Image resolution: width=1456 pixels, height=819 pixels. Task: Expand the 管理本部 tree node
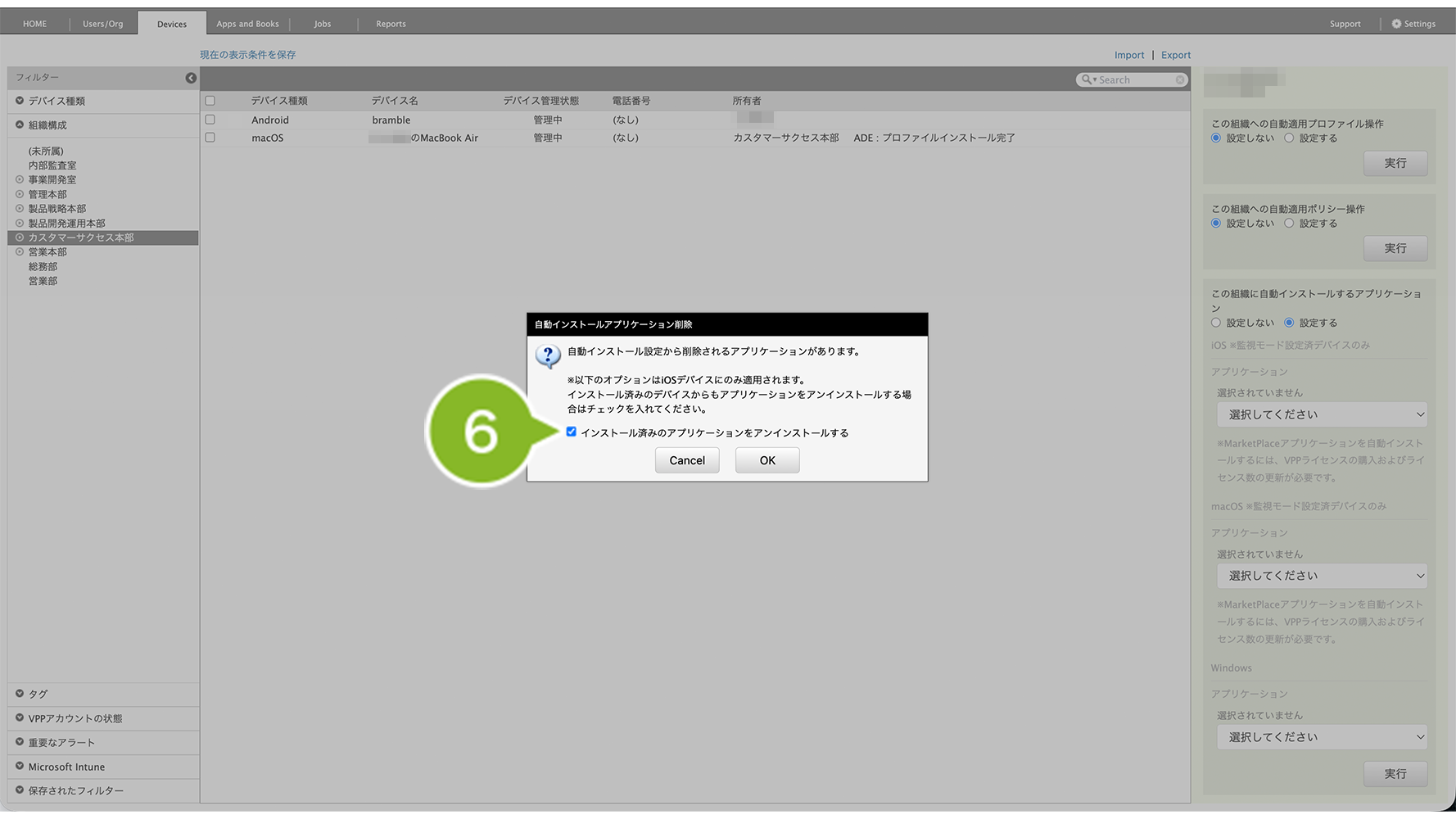click(20, 194)
